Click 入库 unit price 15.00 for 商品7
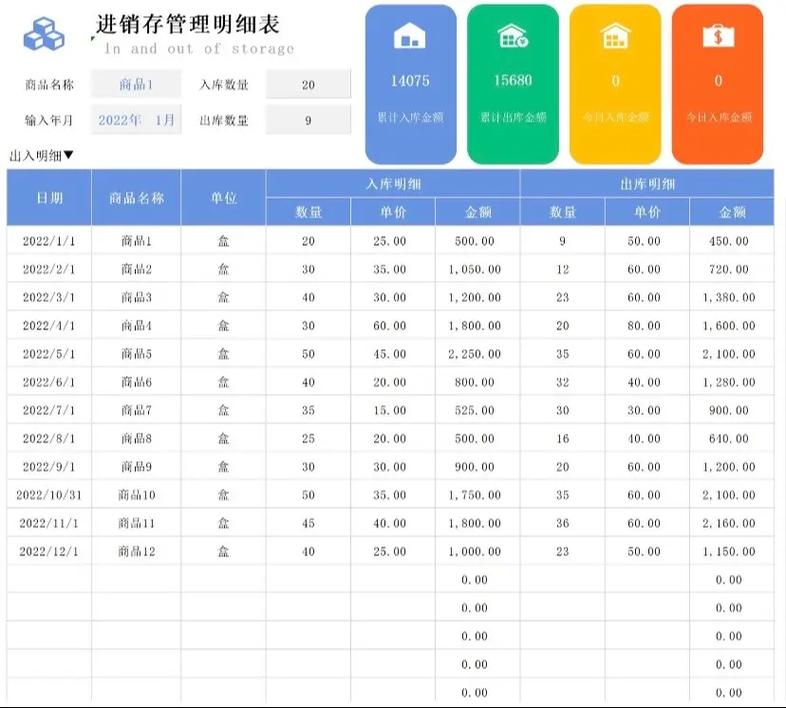786x708 pixels. coord(393,410)
